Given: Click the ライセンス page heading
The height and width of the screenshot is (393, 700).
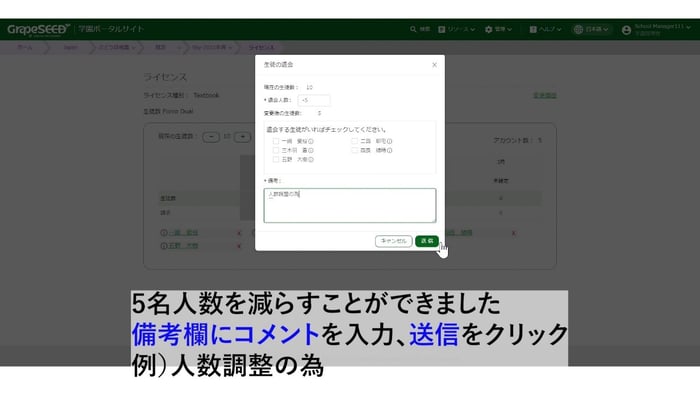Looking at the screenshot, I should [x=165, y=77].
